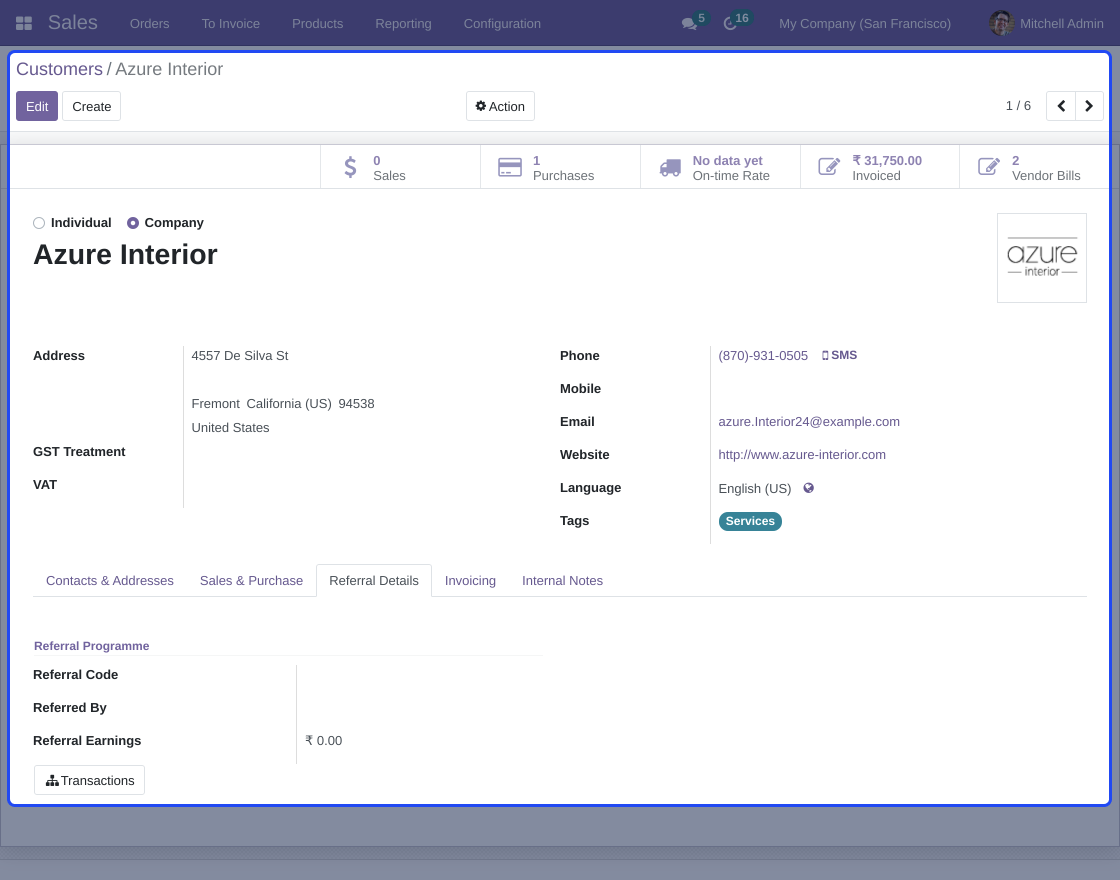Switch to the Invoicing tab

[470, 581]
